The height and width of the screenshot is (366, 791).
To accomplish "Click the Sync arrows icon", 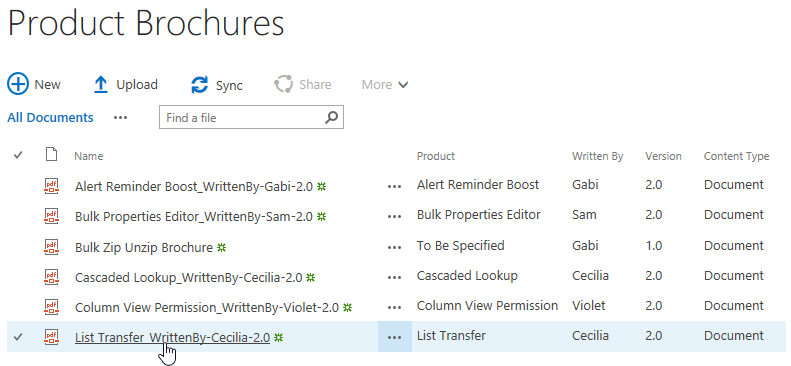I will (x=200, y=85).
